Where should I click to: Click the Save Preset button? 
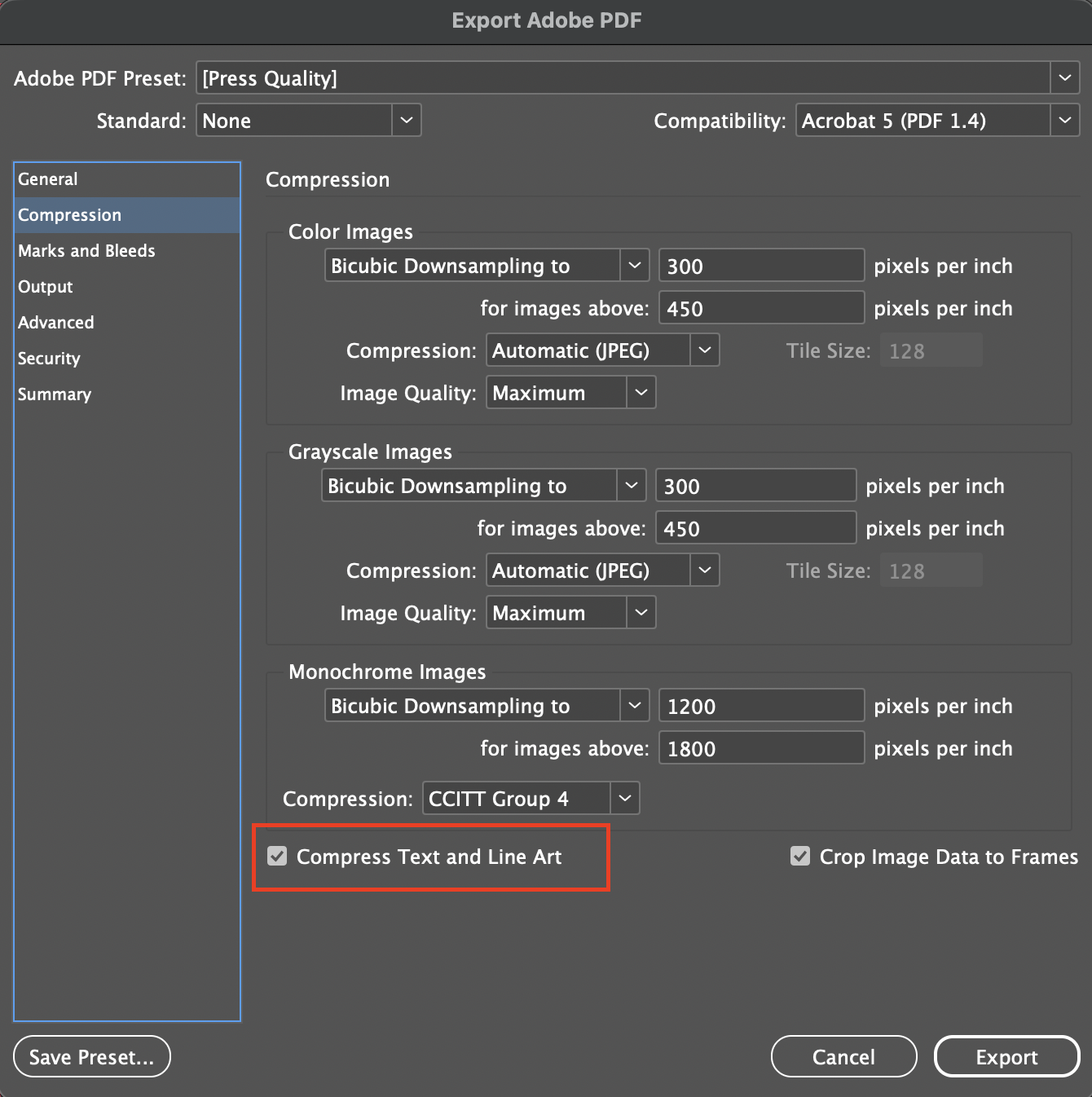(92, 1056)
